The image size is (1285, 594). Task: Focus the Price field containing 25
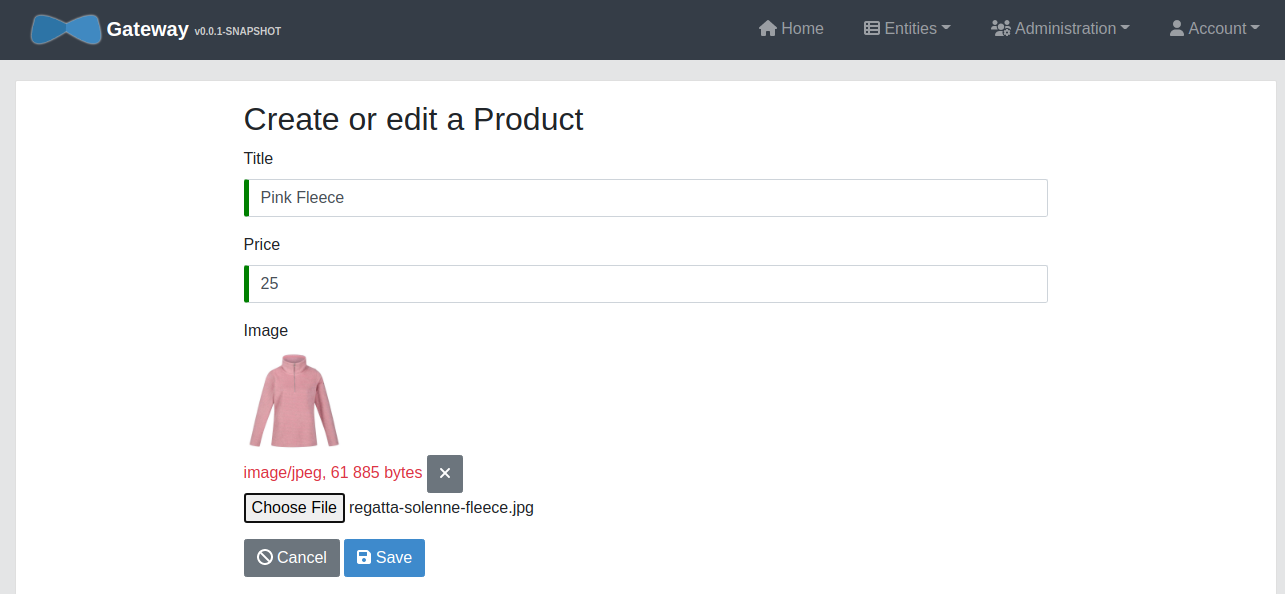(x=647, y=284)
